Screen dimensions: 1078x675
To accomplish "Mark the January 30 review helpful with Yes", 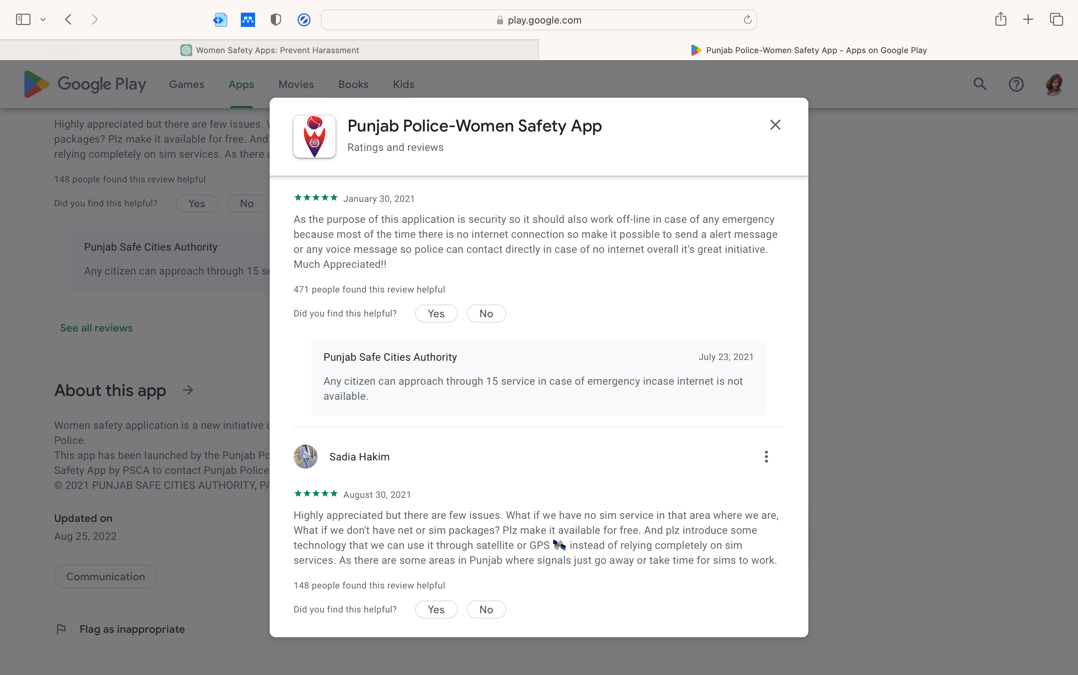I will coord(436,314).
